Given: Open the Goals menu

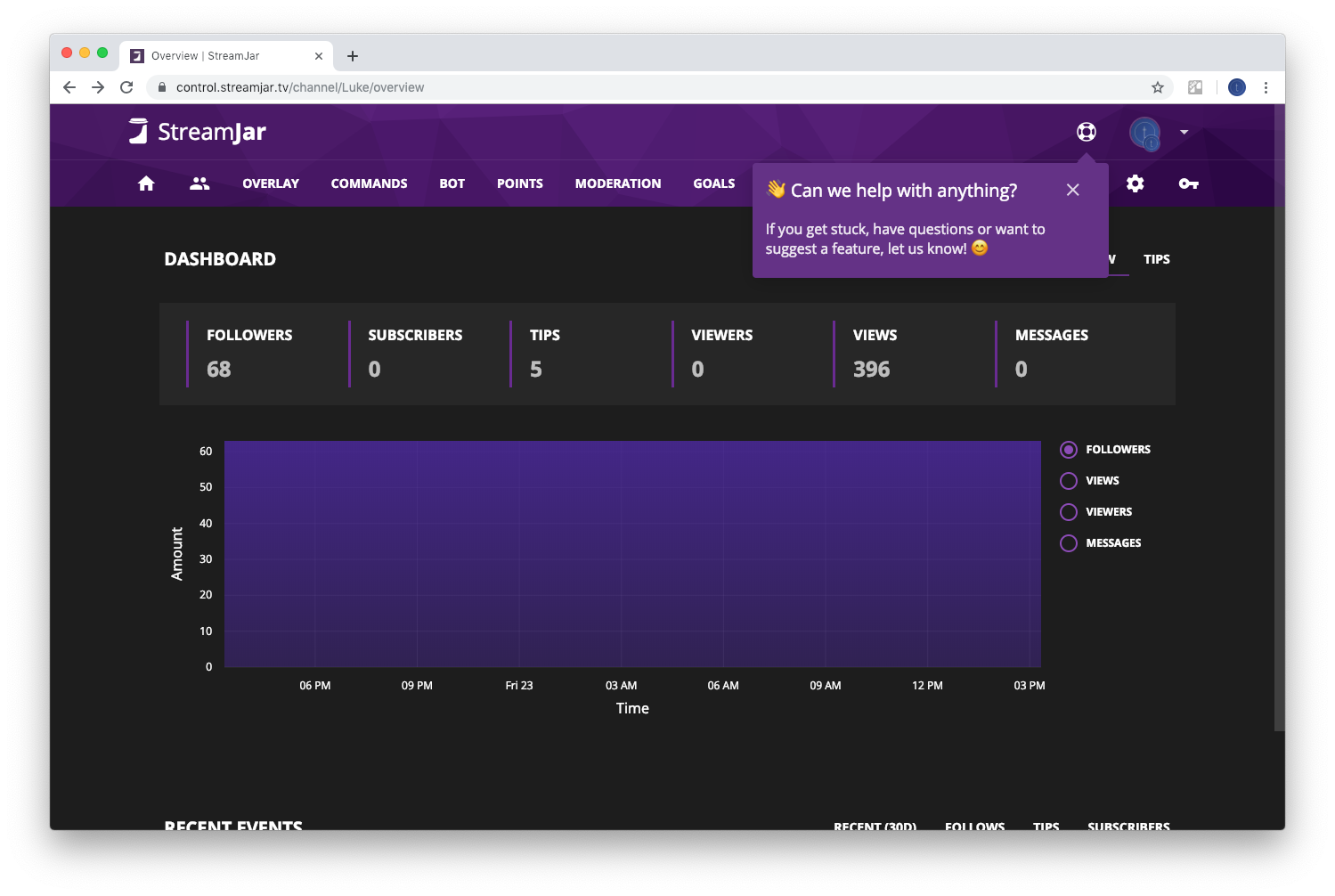Looking at the screenshot, I should (x=714, y=183).
